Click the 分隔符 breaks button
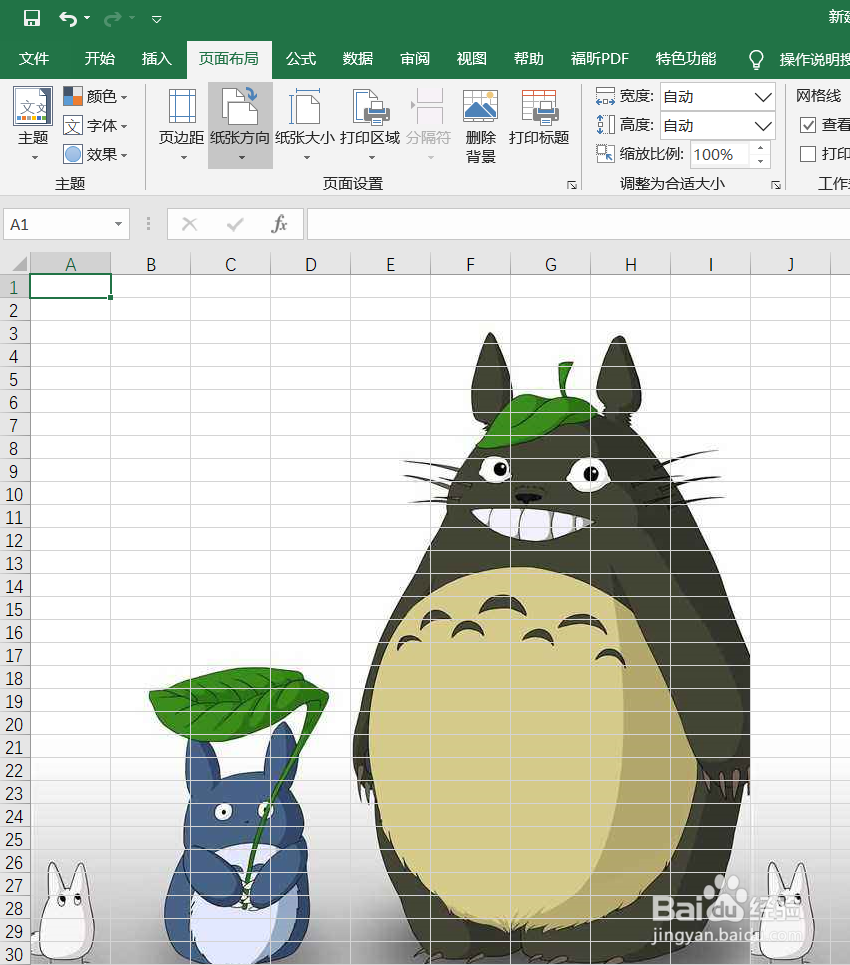 pyautogui.click(x=429, y=125)
